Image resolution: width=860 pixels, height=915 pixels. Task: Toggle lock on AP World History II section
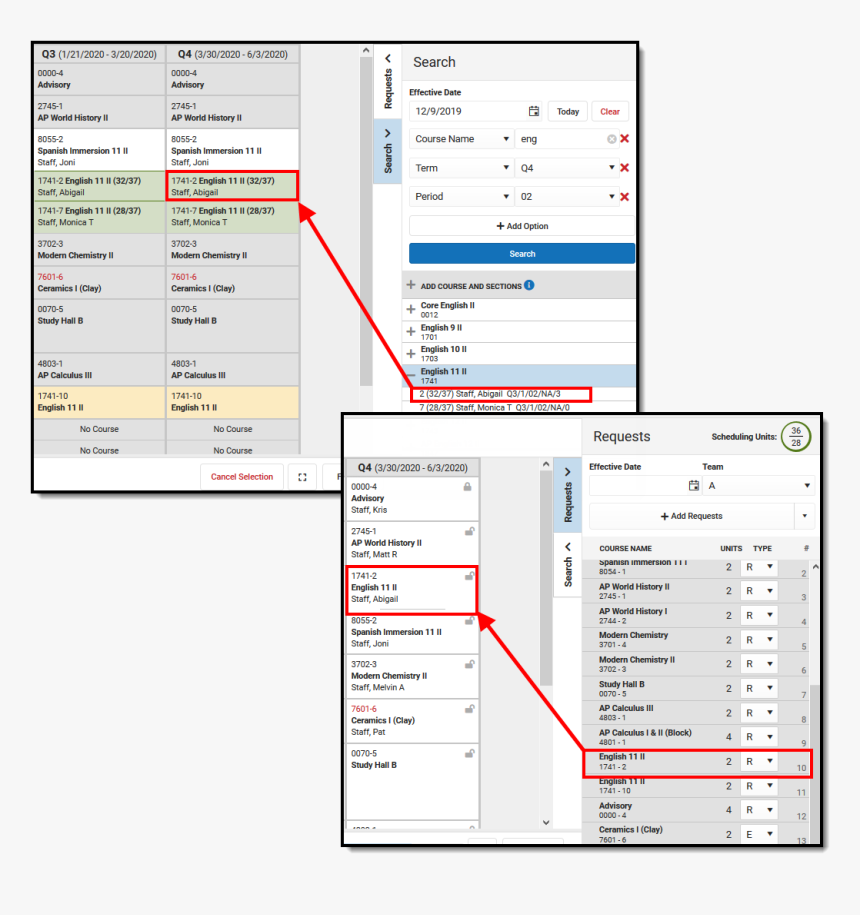pos(469,532)
